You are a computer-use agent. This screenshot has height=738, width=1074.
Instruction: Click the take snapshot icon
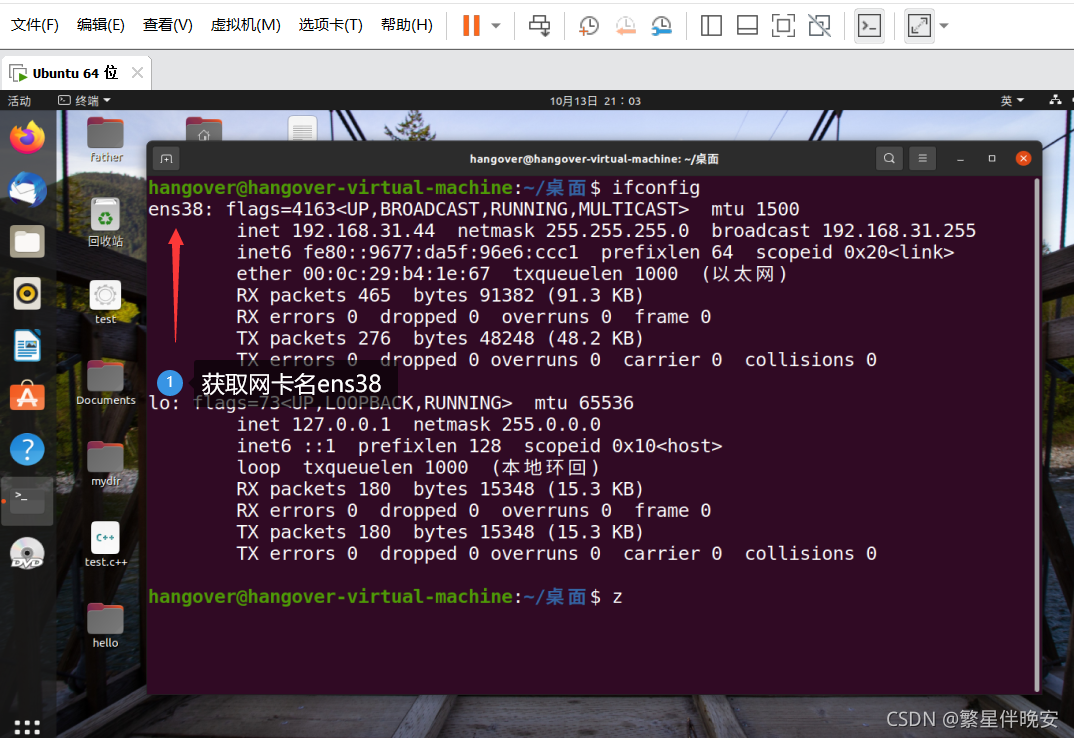[589, 26]
